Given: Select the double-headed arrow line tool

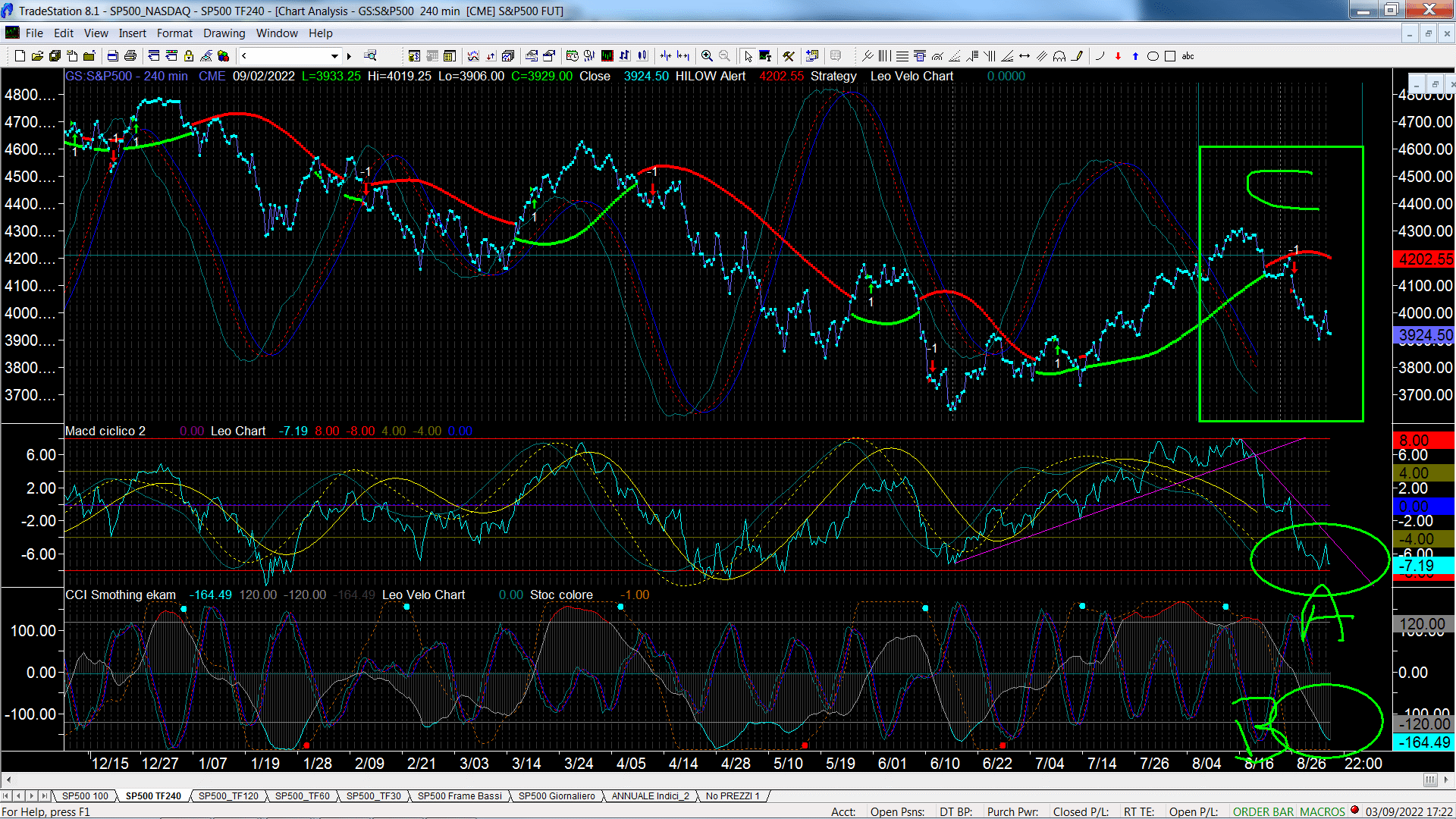Looking at the screenshot, I should click(1025, 56).
